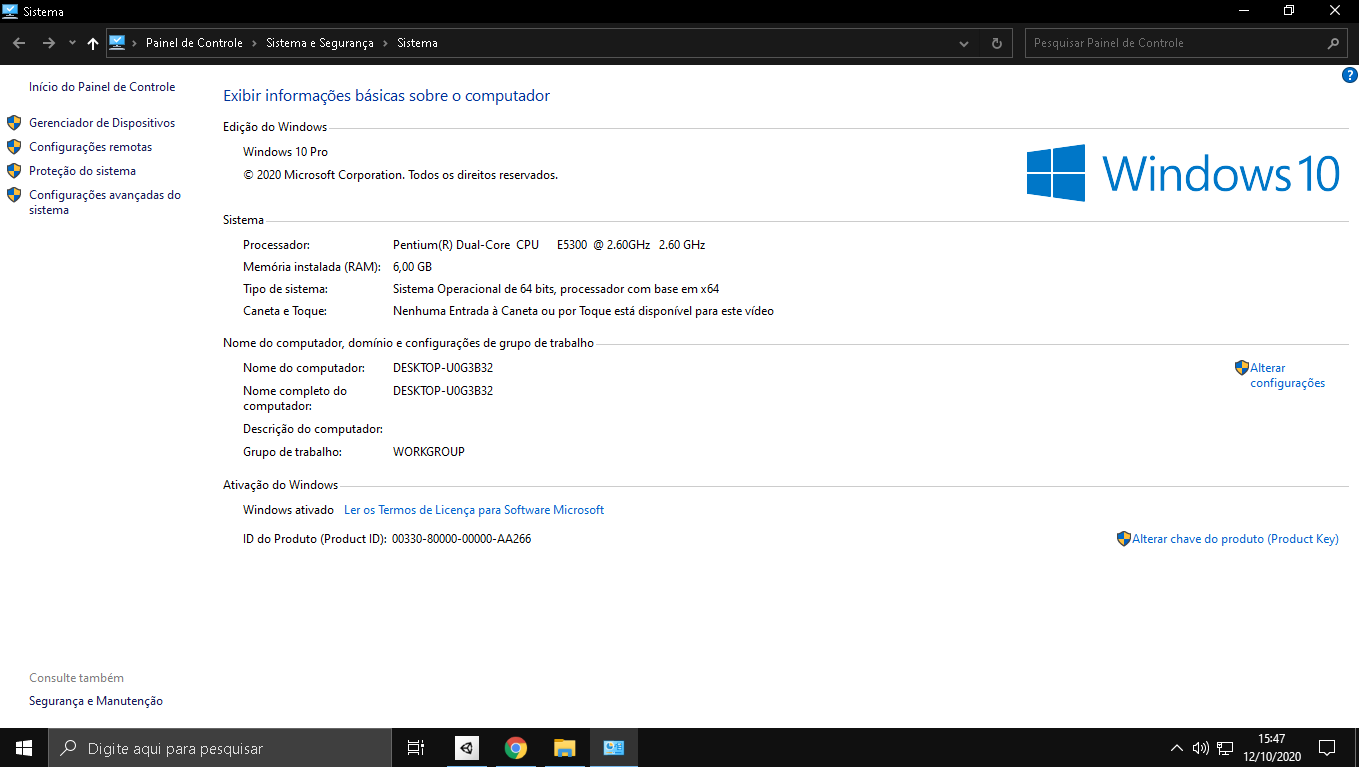Open Gerenciador de Dispositivos link
Viewport: 1359px width, 767px height.
[x=102, y=123]
